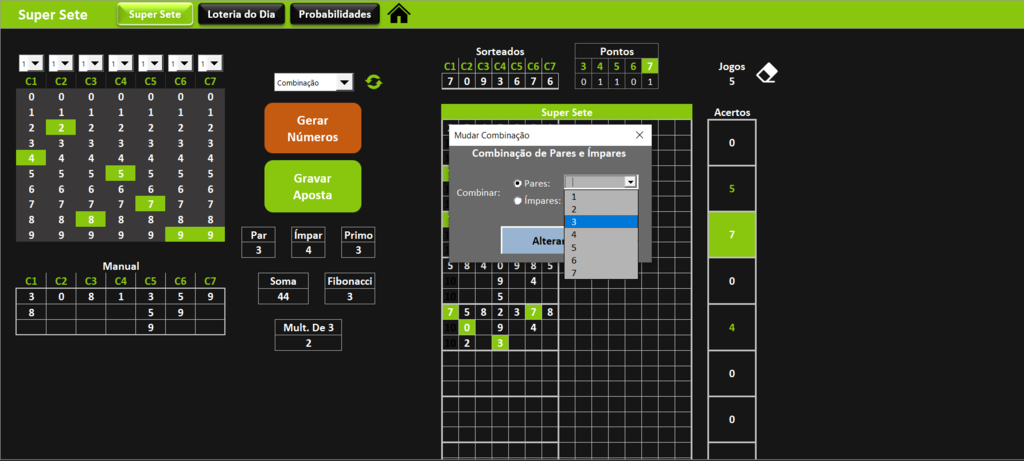The image size is (1024, 461).
Task: Open the dropdown above column C3
Action: (95, 63)
